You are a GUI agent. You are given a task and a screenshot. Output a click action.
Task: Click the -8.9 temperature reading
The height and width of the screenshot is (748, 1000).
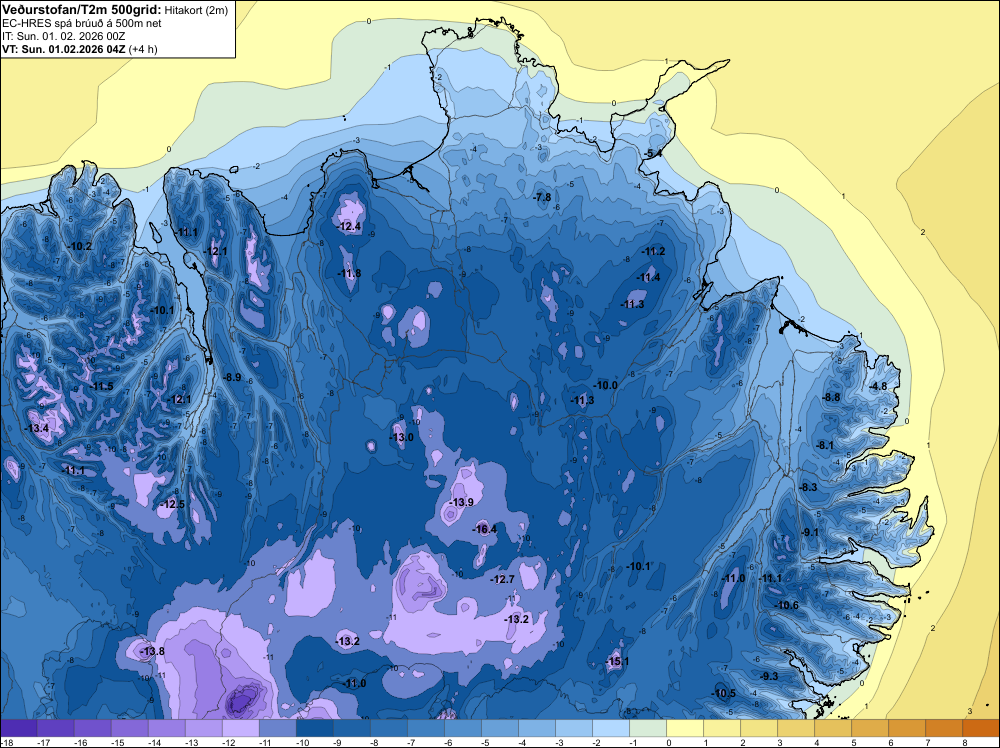coord(233,378)
